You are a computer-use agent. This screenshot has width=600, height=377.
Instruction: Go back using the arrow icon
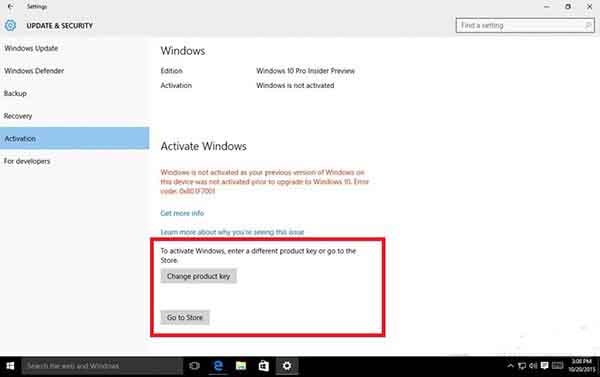click(10, 6)
